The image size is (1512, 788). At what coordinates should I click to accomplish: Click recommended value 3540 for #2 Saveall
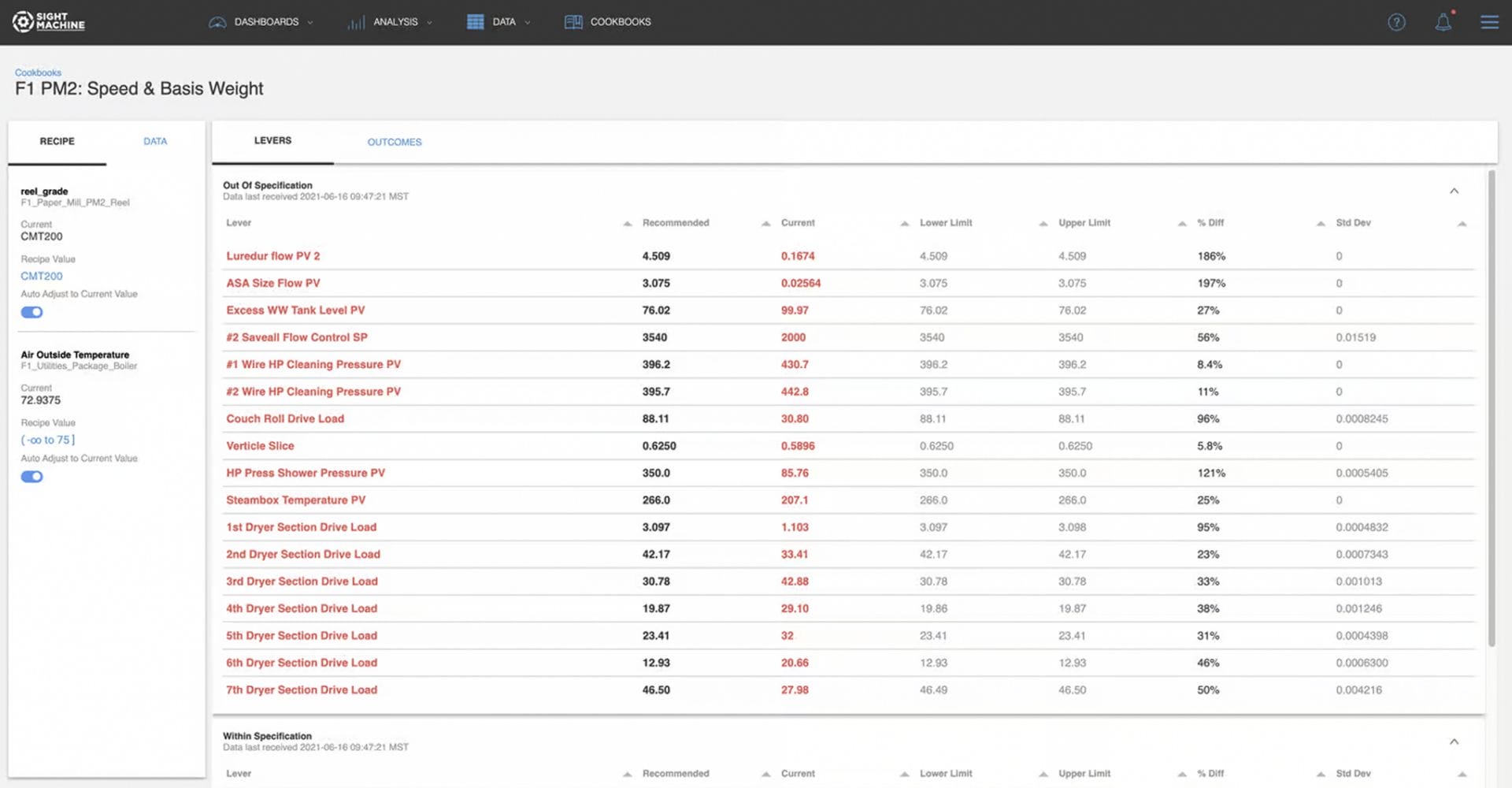click(x=654, y=337)
